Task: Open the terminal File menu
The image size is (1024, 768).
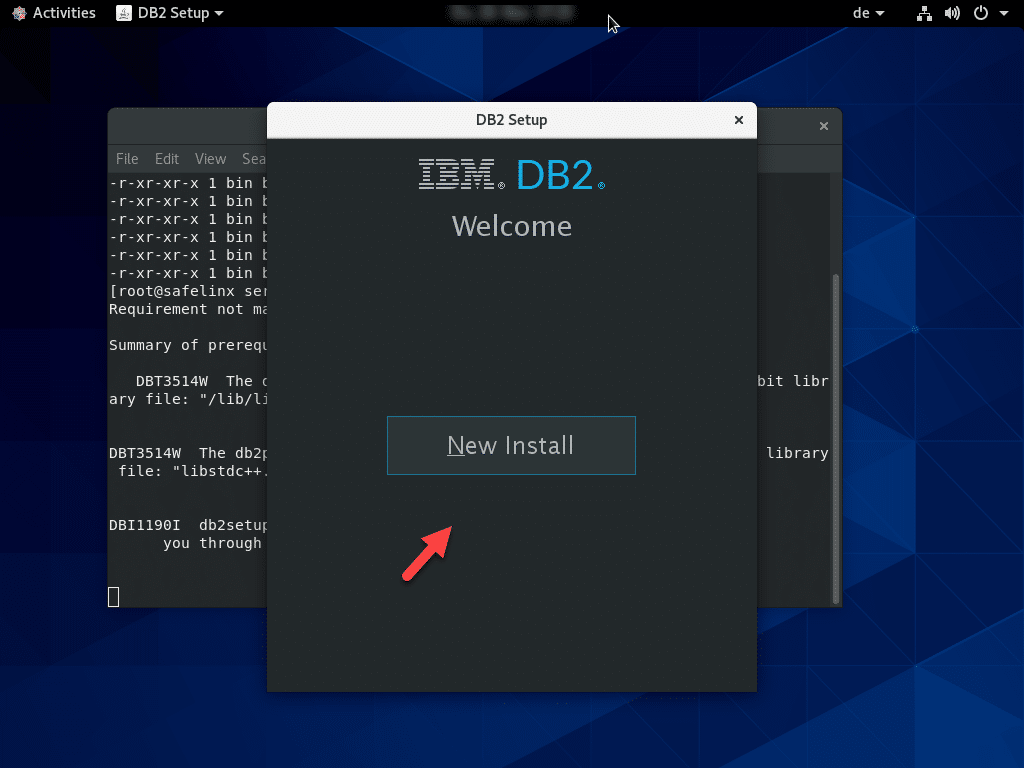Action: tap(127, 159)
